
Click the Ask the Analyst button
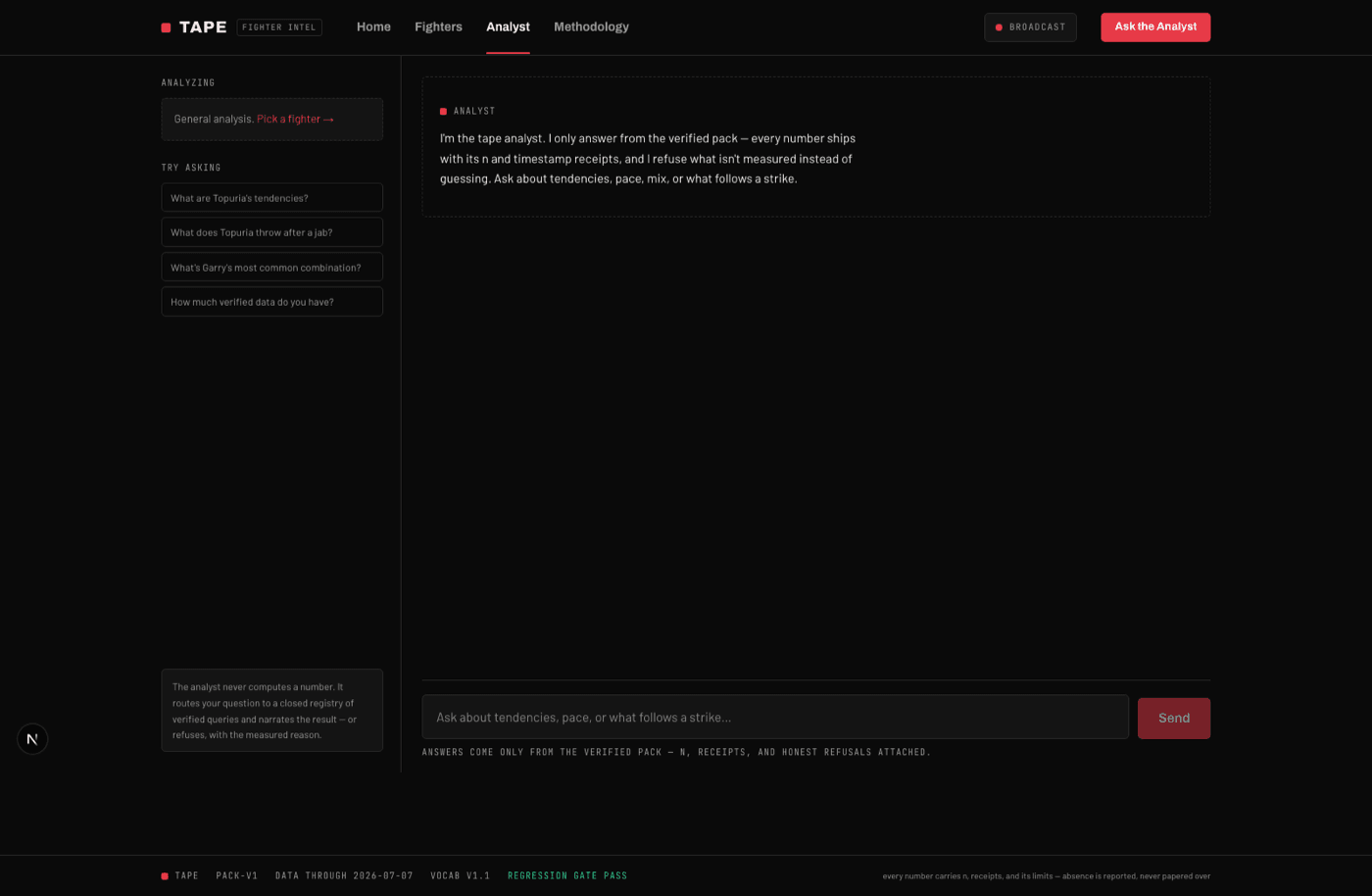(x=1155, y=27)
